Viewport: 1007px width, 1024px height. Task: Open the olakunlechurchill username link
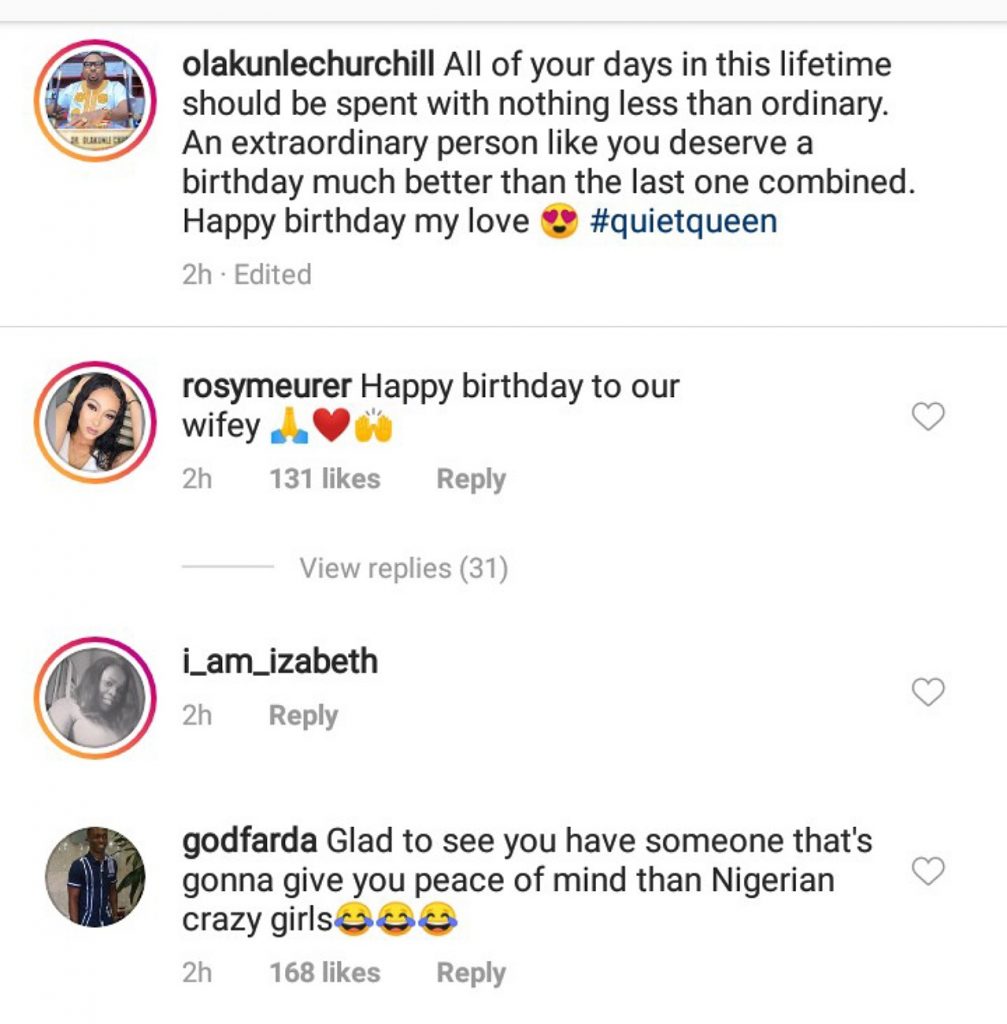click(308, 65)
